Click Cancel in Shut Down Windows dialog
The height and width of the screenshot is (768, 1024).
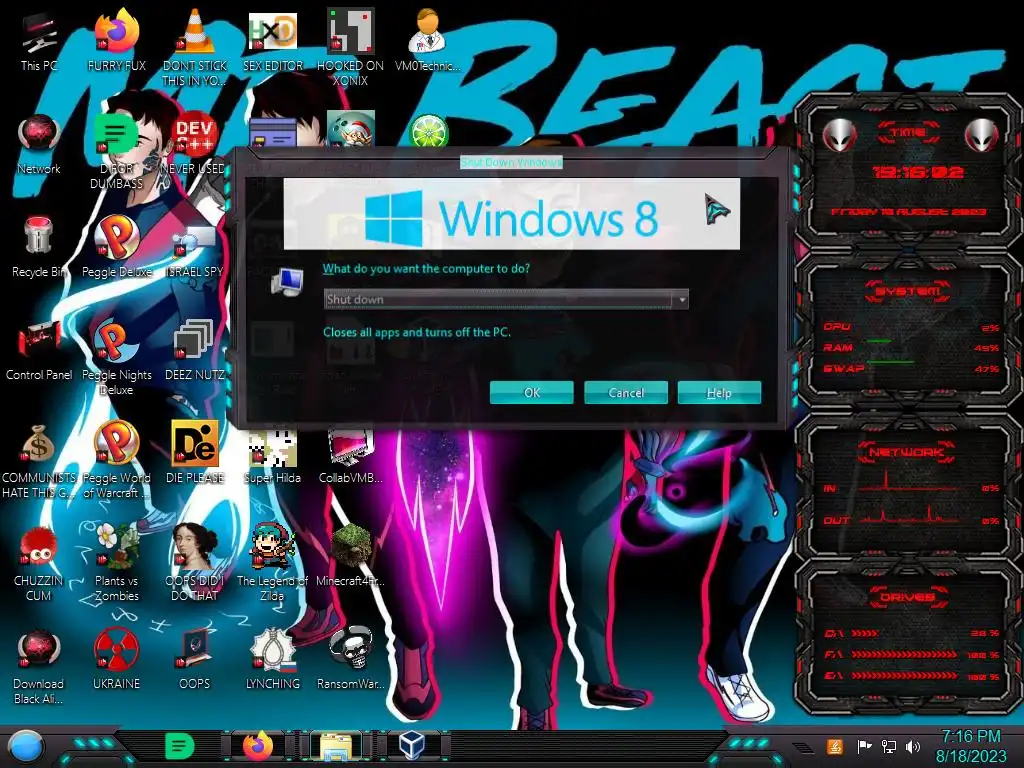[626, 392]
